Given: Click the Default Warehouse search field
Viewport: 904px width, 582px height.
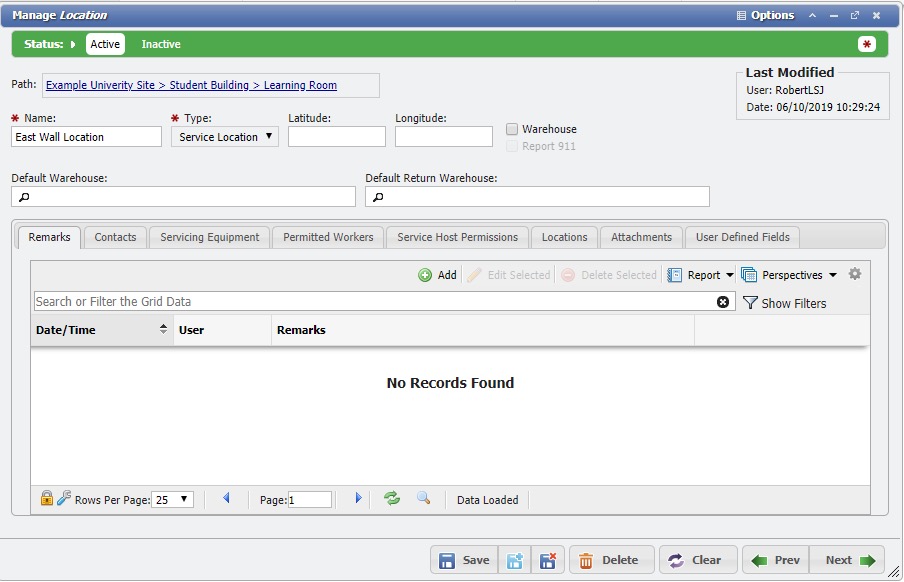Looking at the screenshot, I should click(183, 197).
